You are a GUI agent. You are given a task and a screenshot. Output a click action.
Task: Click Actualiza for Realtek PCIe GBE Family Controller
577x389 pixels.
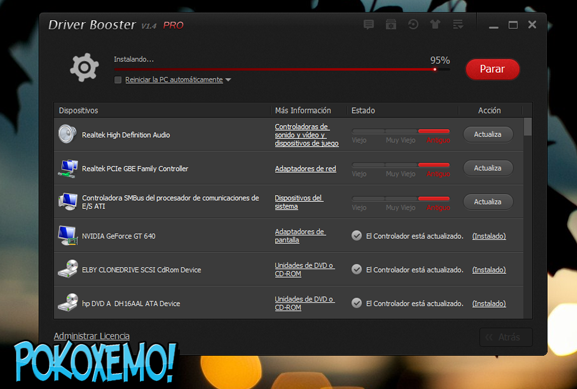point(488,168)
